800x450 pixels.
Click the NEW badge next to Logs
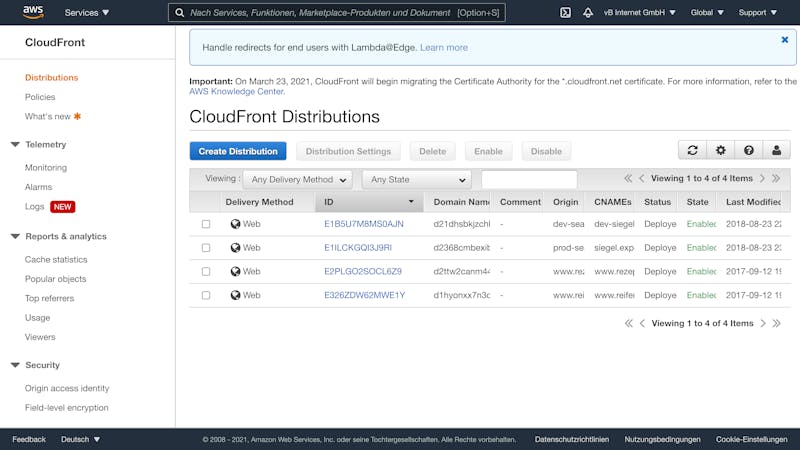(63, 207)
